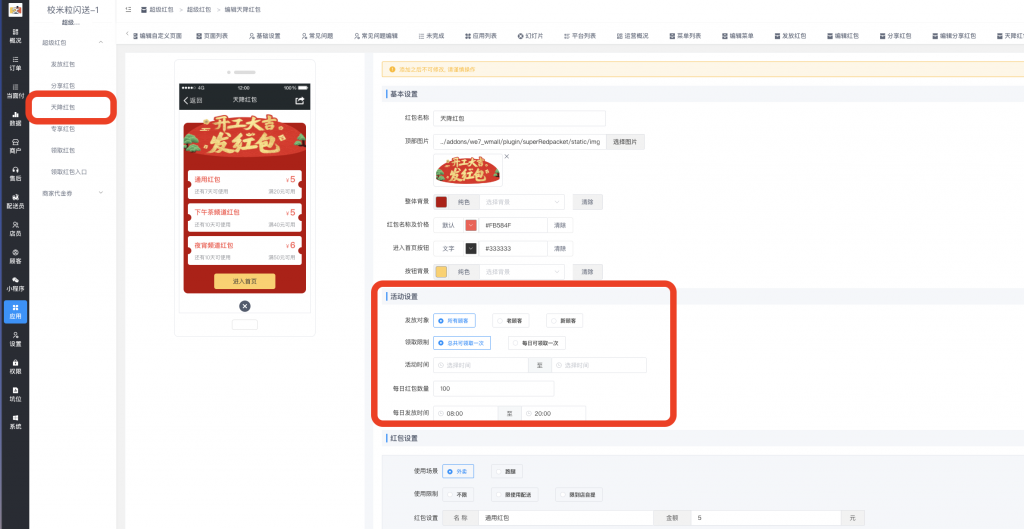This screenshot has height=529, width=1024.
Task: Remove the top image with the small X
Action: click(x=506, y=157)
